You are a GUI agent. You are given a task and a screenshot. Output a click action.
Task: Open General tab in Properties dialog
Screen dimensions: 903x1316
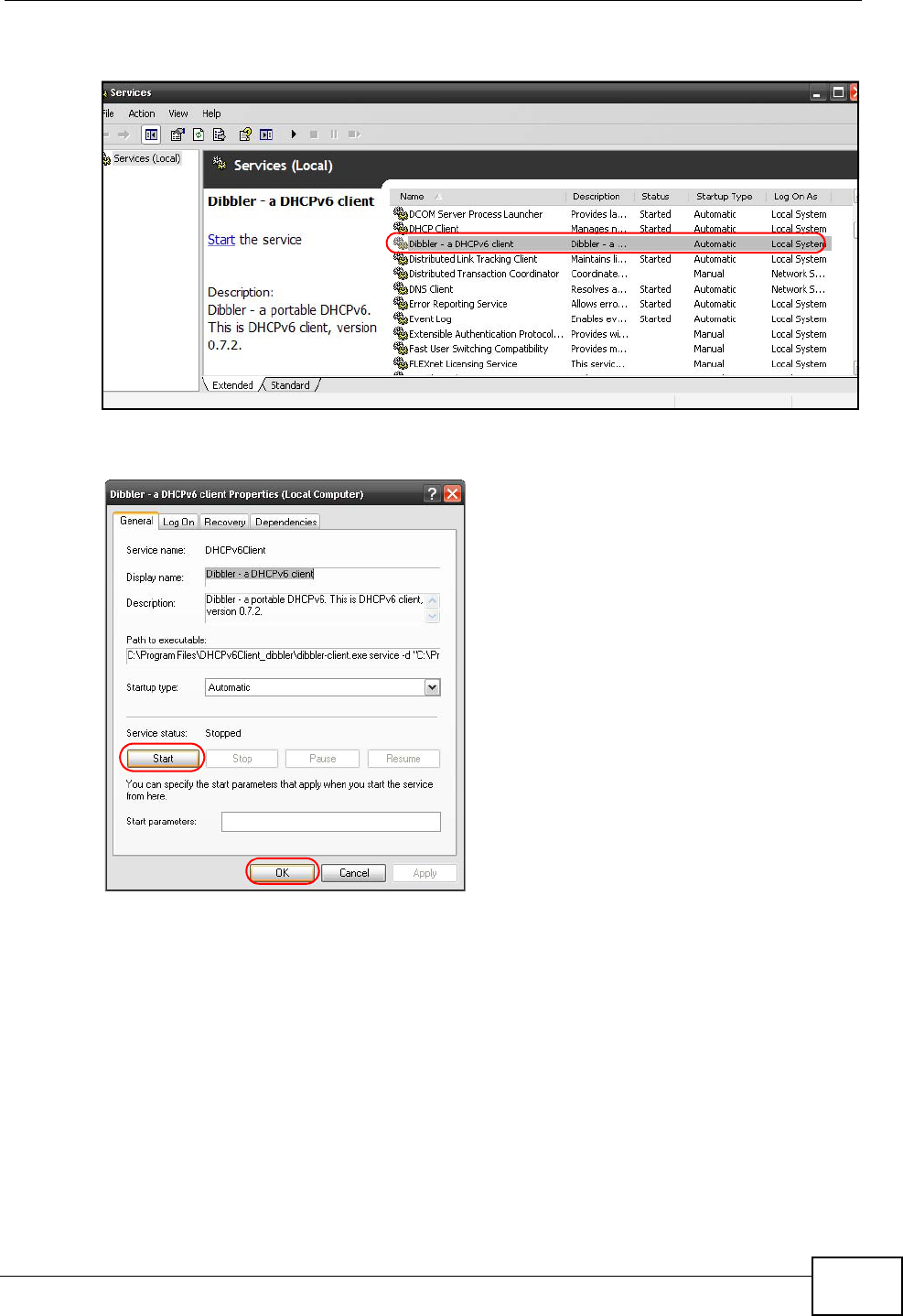click(x=136, y=521)
